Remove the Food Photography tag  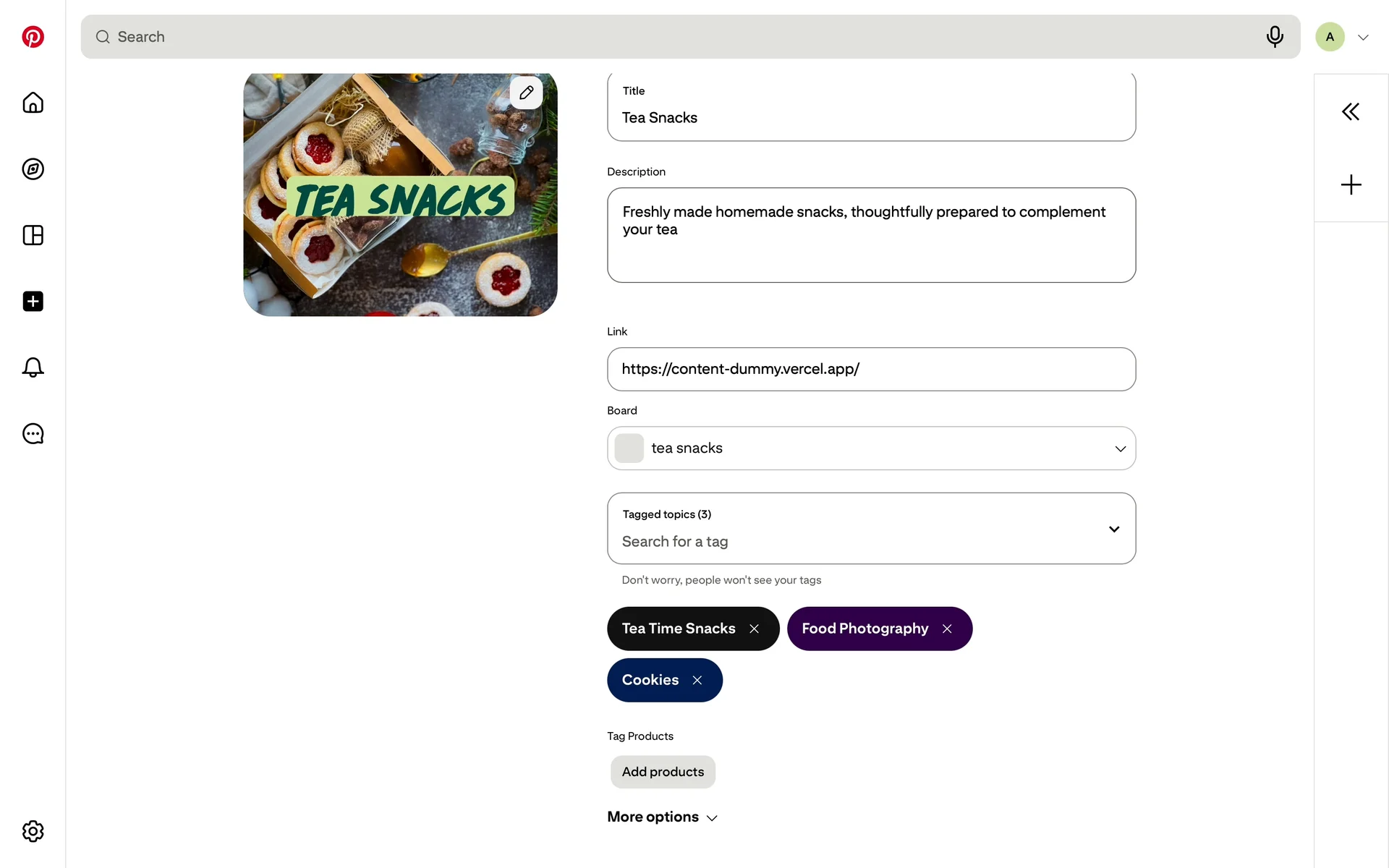tap(947, 629)
